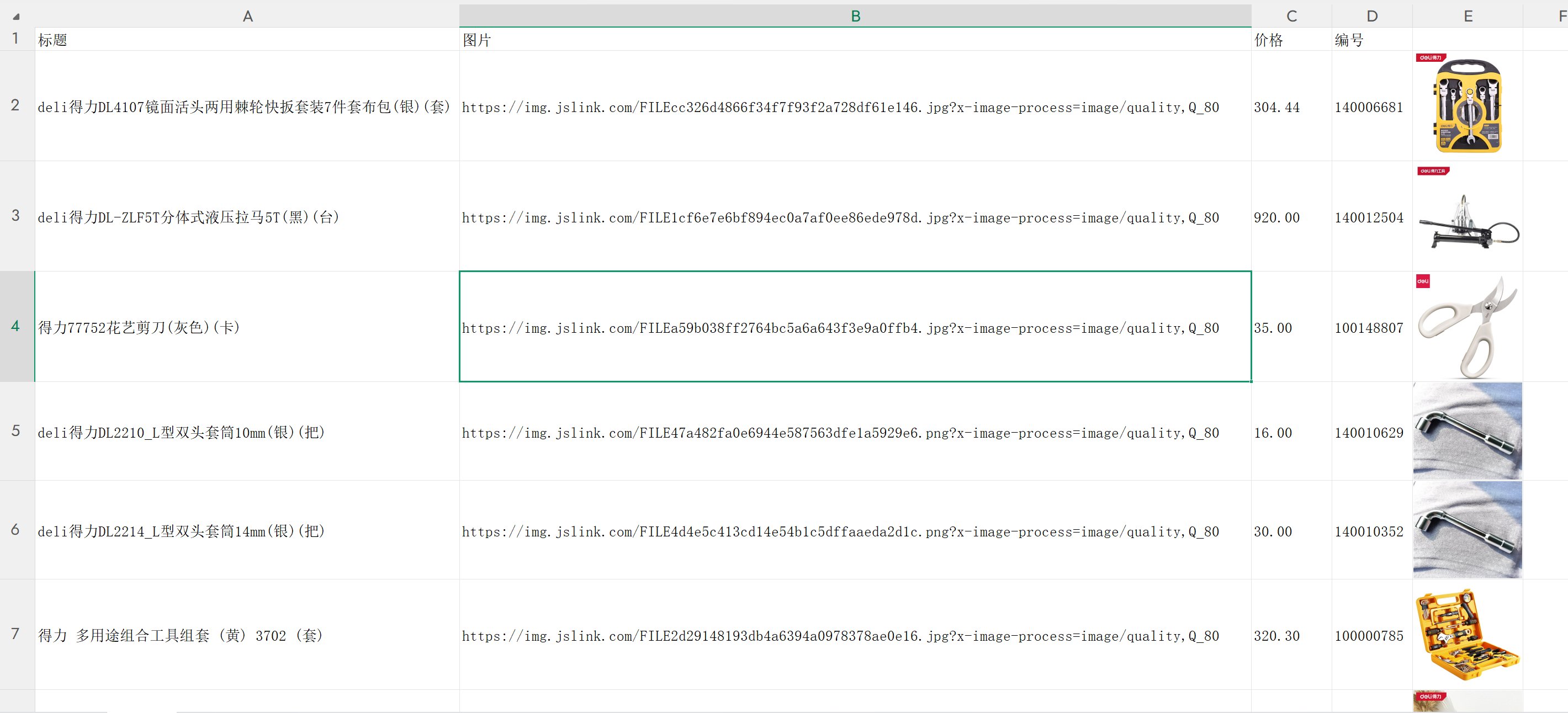Select number cell 140010352
The image size is (1568, 713).
tap(1371, 530)
